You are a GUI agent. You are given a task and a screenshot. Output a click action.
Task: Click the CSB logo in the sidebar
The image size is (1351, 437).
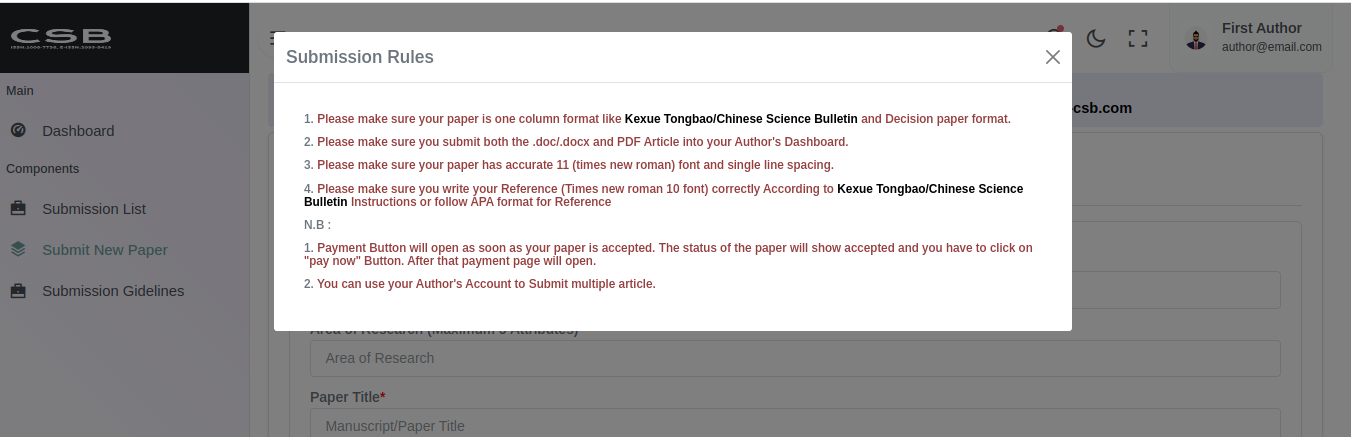[60, 38]
